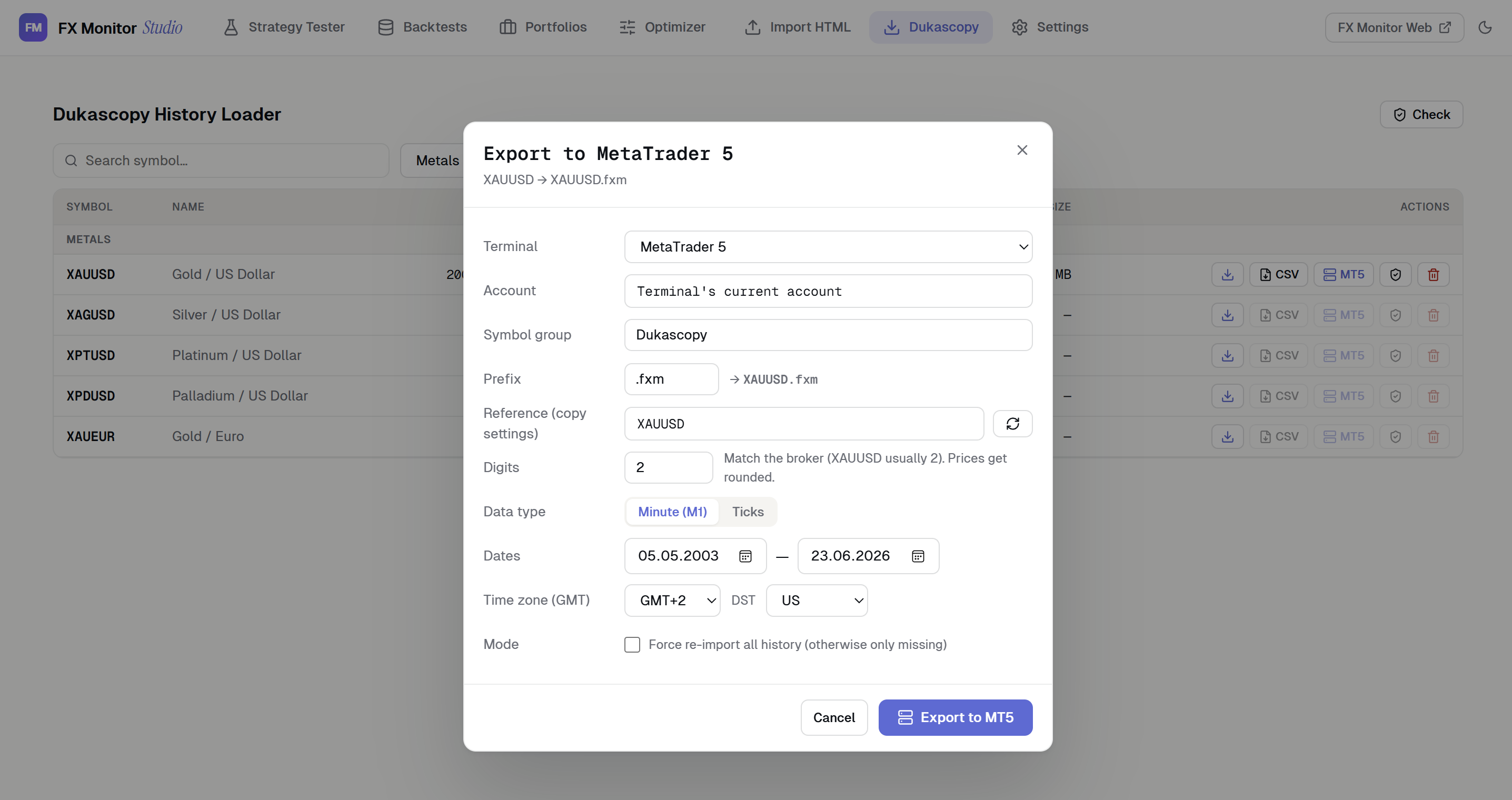
Task: Verify XAUUSD data with shield icon
Action: [1396, 274]
